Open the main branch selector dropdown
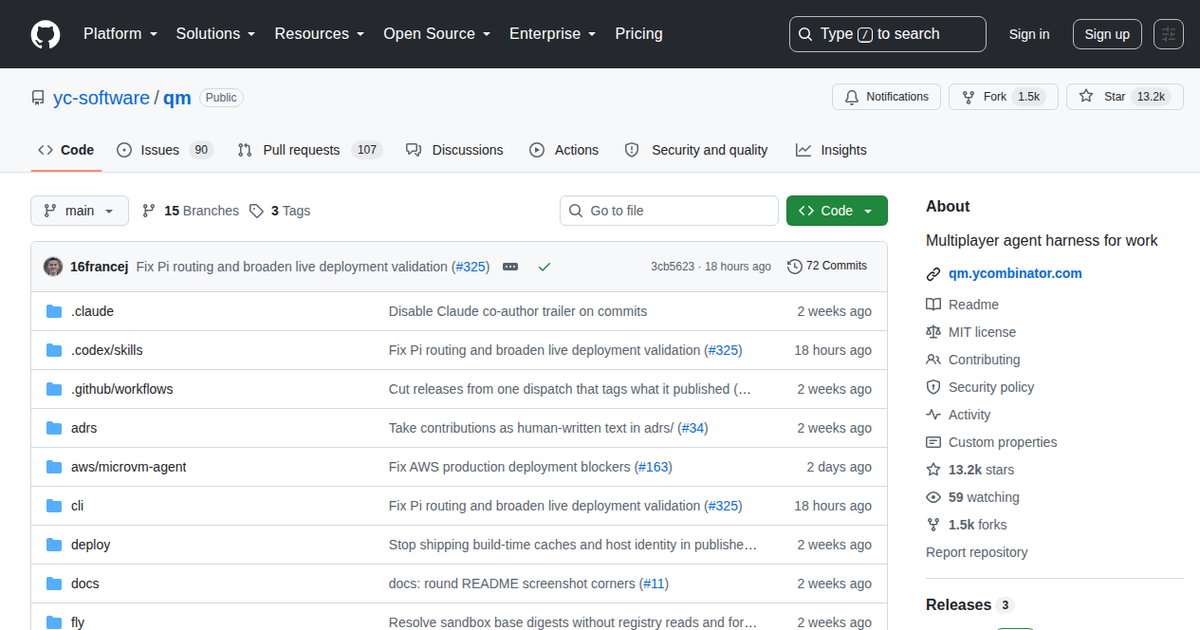Viewport: 1200px width, 630px height. point(80,211)
